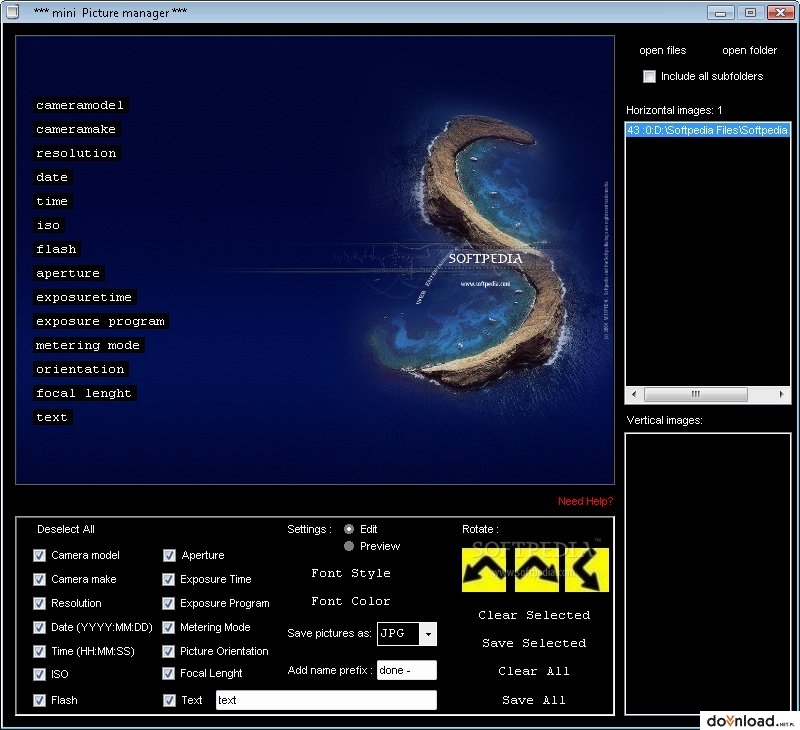800x730 pixels.
Task: Click Clear All
Action: 534,671
